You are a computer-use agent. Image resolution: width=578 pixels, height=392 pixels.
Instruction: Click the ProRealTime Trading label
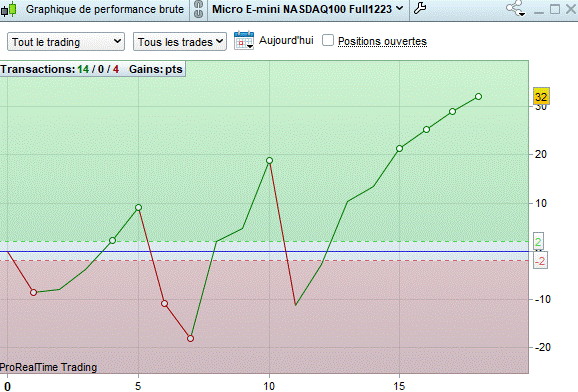click(48, 367)
